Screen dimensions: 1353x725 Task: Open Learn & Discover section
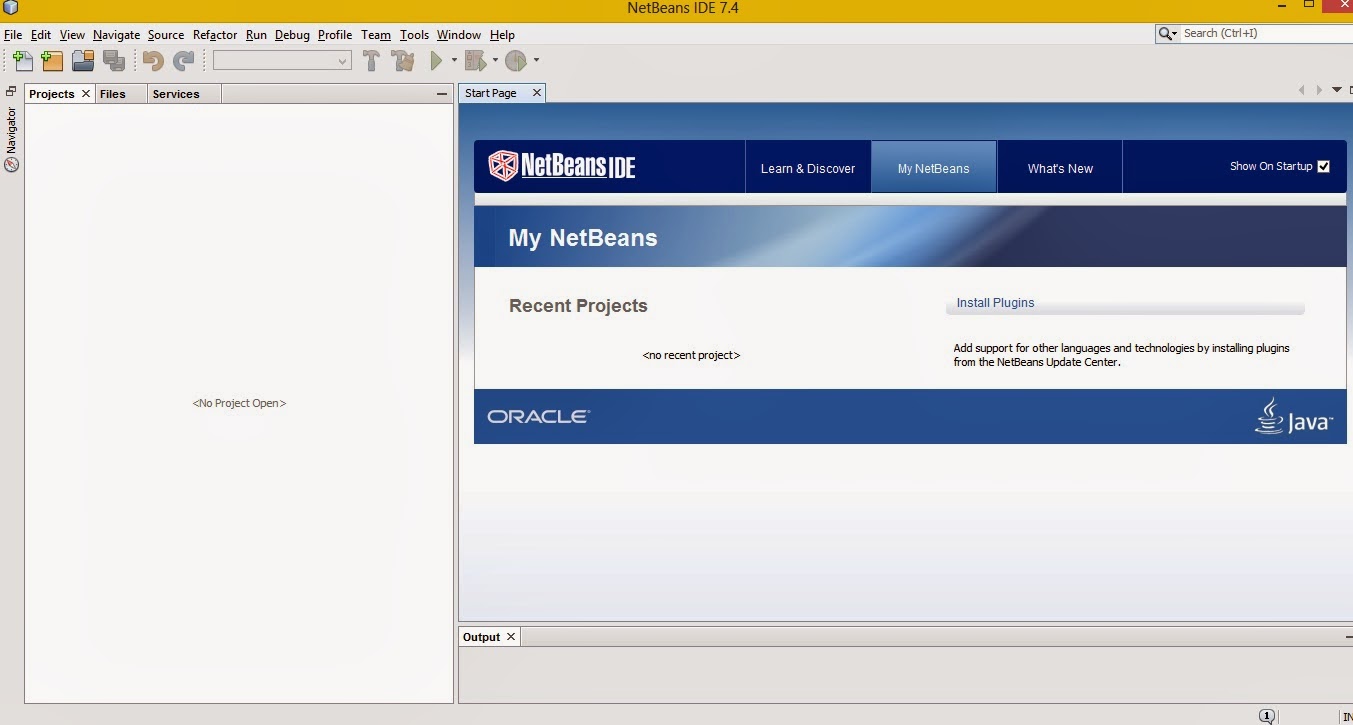tap(808, 167)
